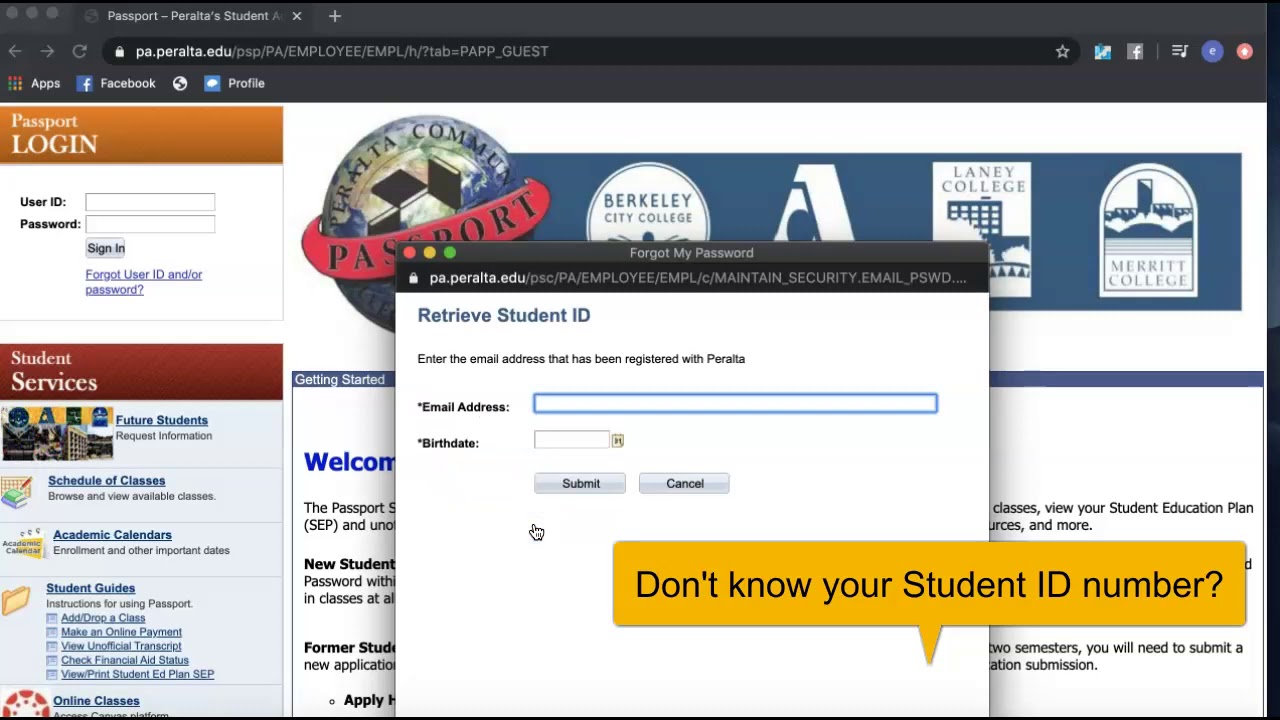Open View Unofficial Transcript link
Screen dimensions: 1280x720
pos(121,646)
